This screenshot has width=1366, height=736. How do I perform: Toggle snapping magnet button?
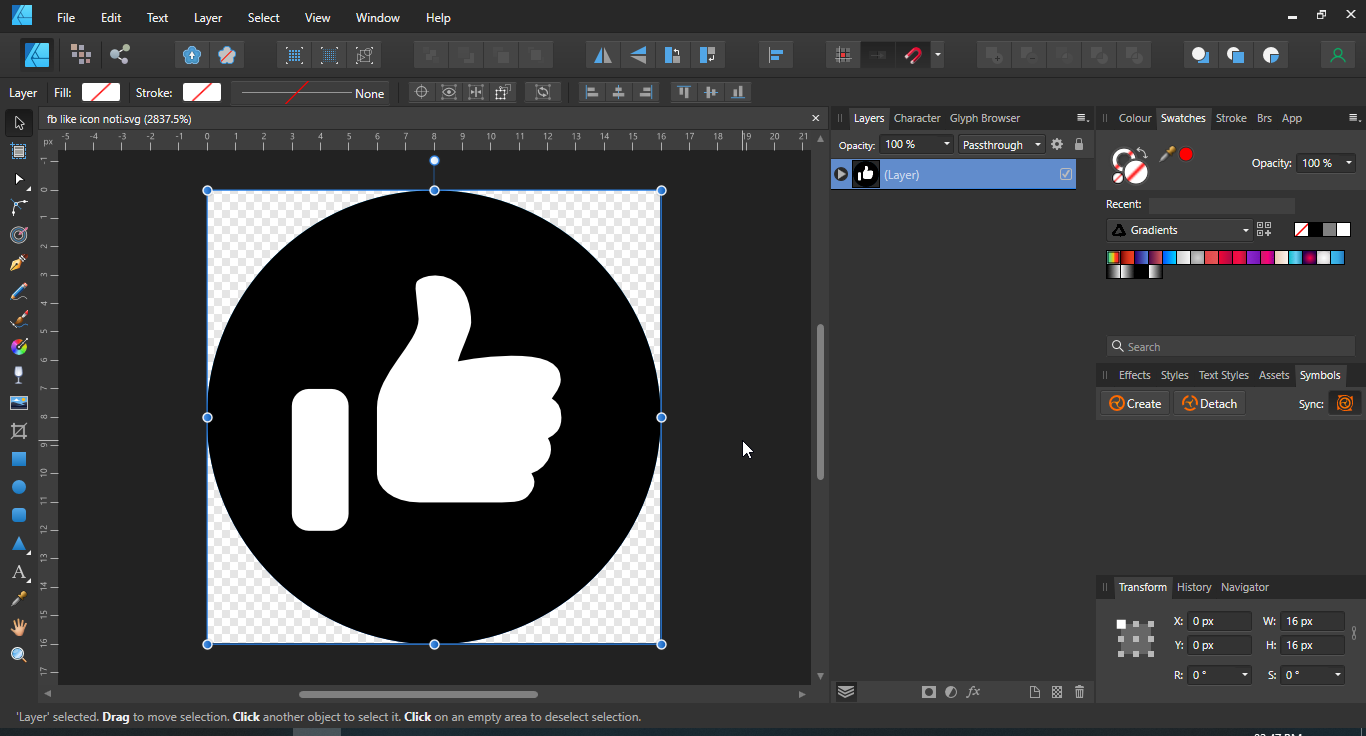click(x=912, y=55)
